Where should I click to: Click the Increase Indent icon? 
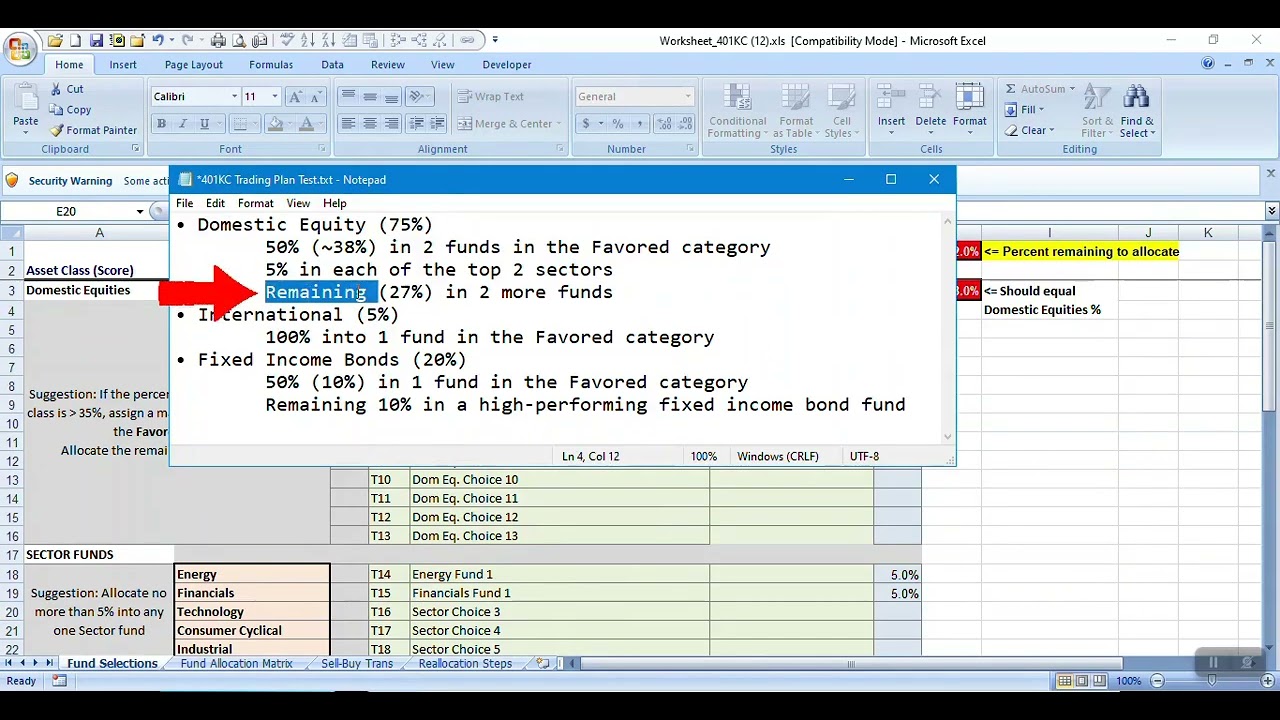click(x=437, y=124)
